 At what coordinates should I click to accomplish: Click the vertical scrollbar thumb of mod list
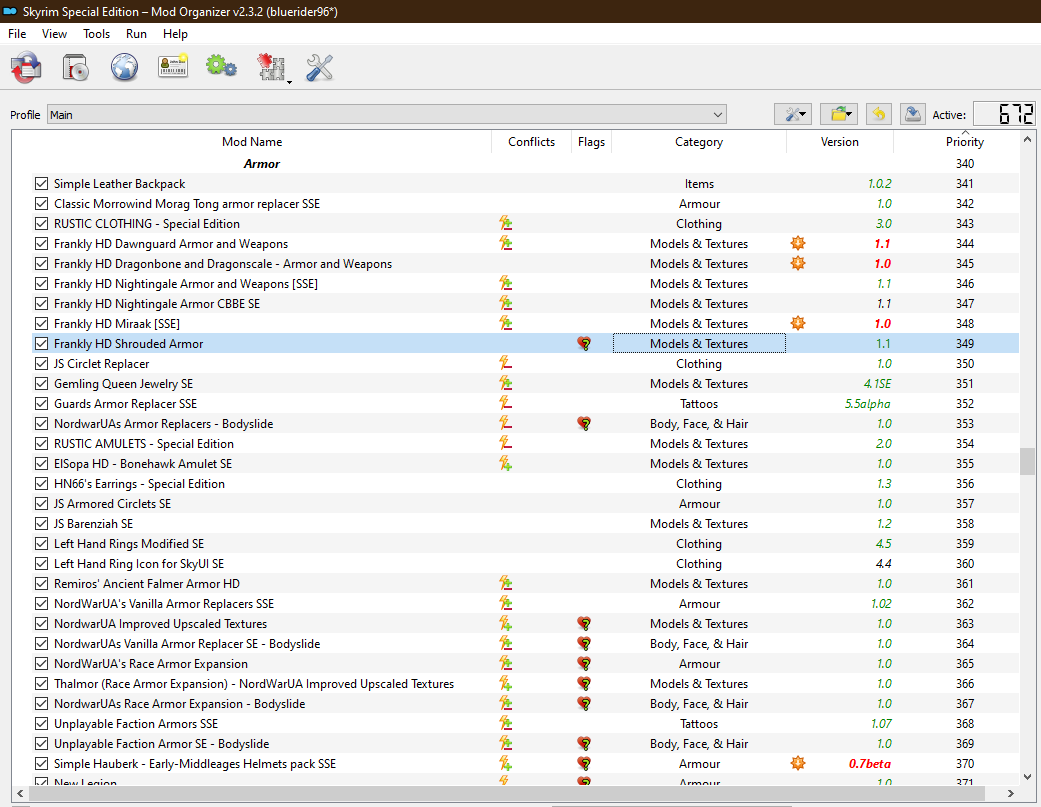coord(1027,461)
